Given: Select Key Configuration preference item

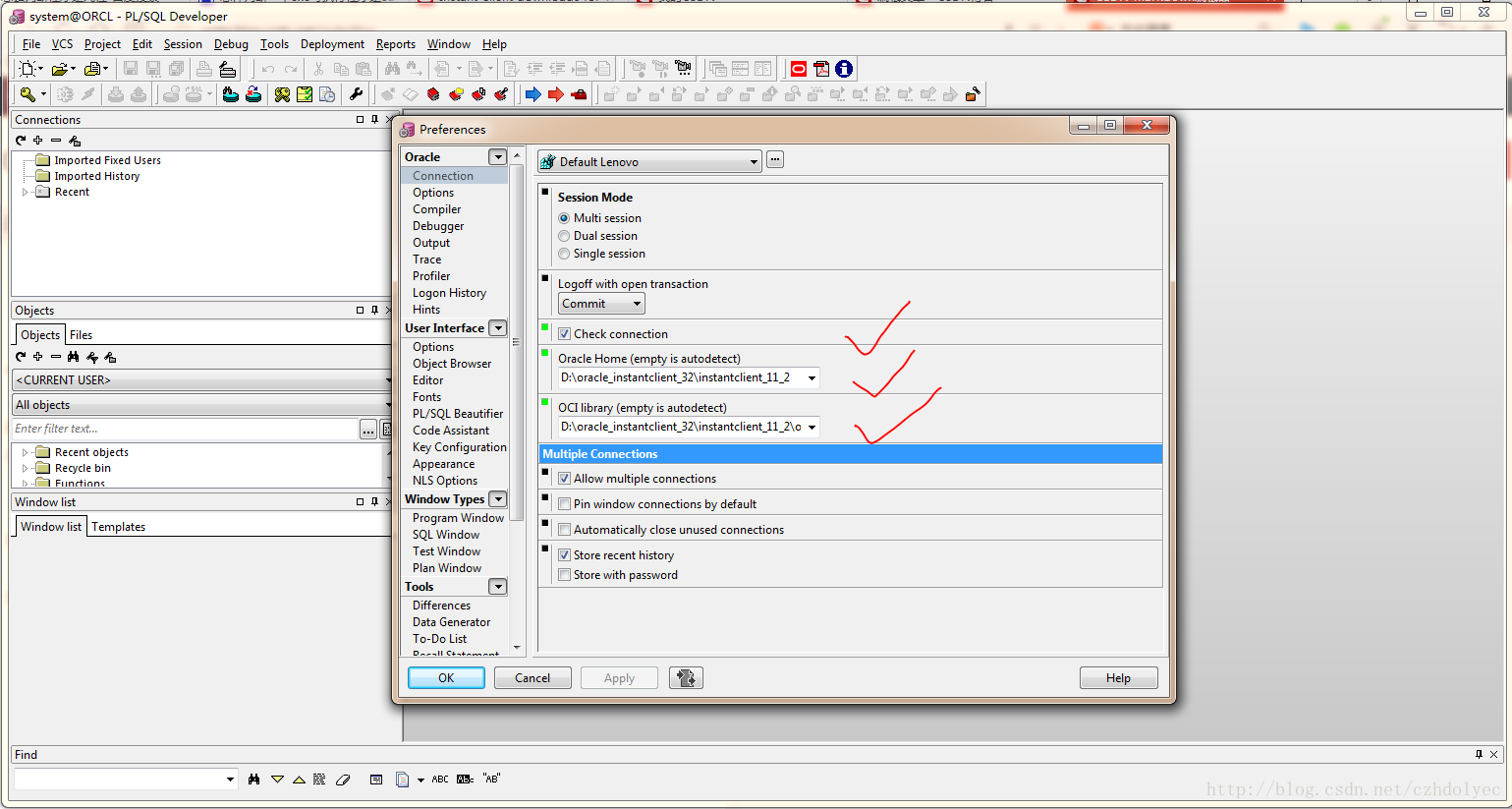Looking at the screenshot, I should pyautogui.click(x=460, y=447).
